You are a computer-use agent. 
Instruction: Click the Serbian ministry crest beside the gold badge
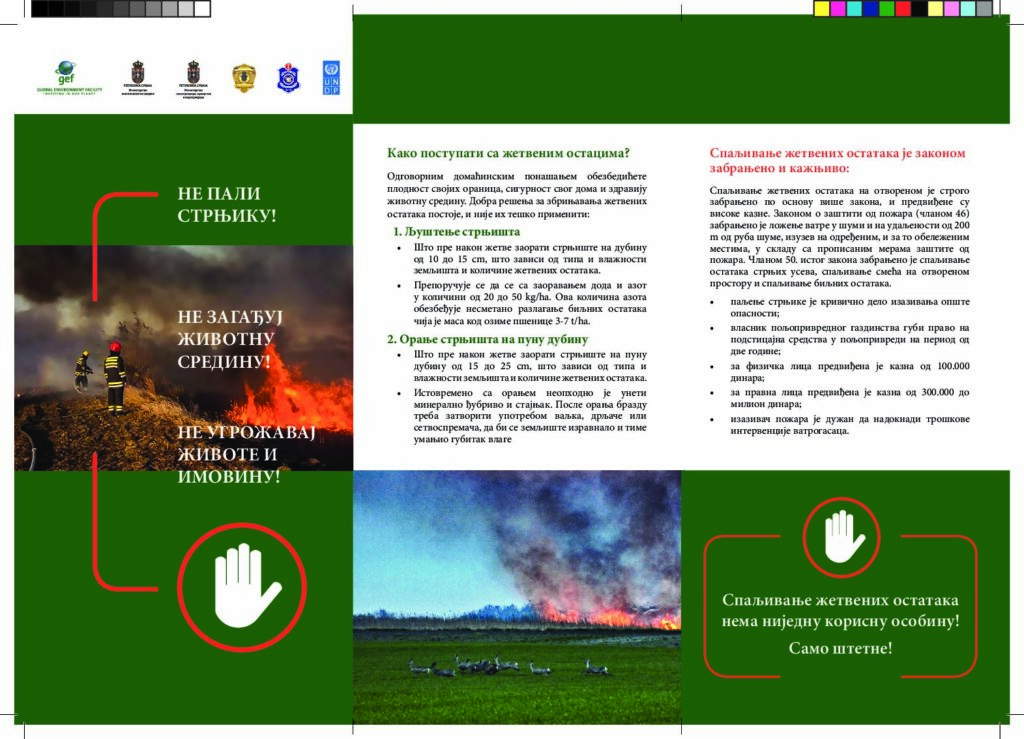[x=193, y=79]
